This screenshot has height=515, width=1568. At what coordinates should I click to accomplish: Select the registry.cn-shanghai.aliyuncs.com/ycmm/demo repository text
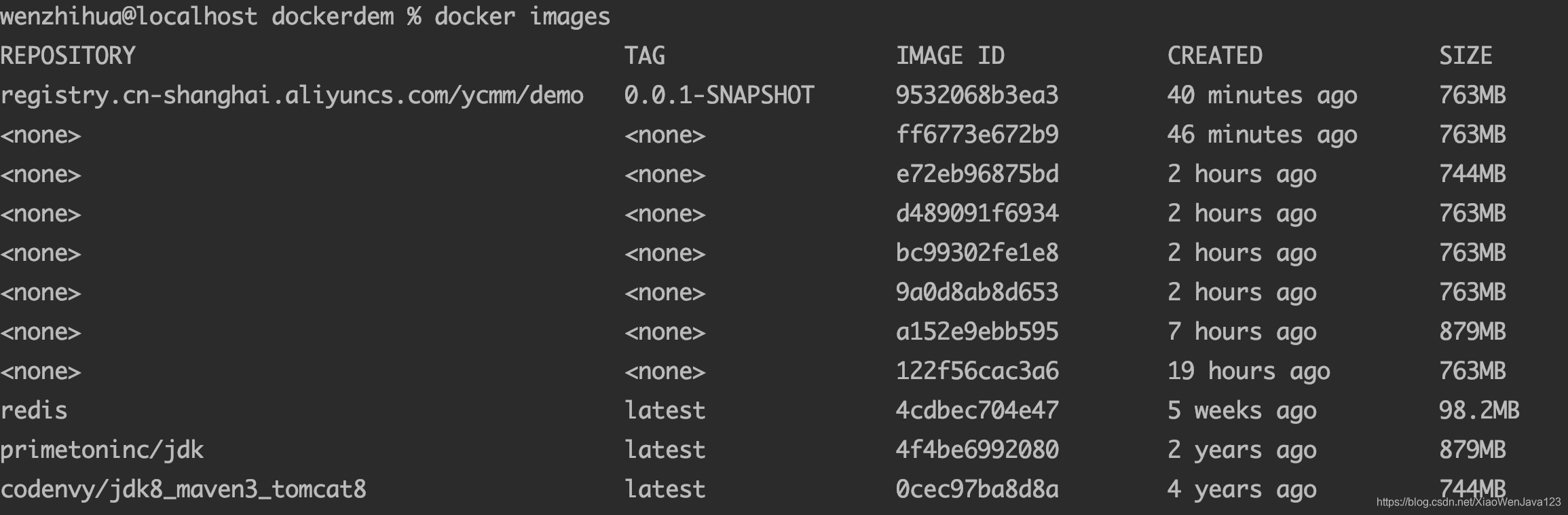pos(292,96)
